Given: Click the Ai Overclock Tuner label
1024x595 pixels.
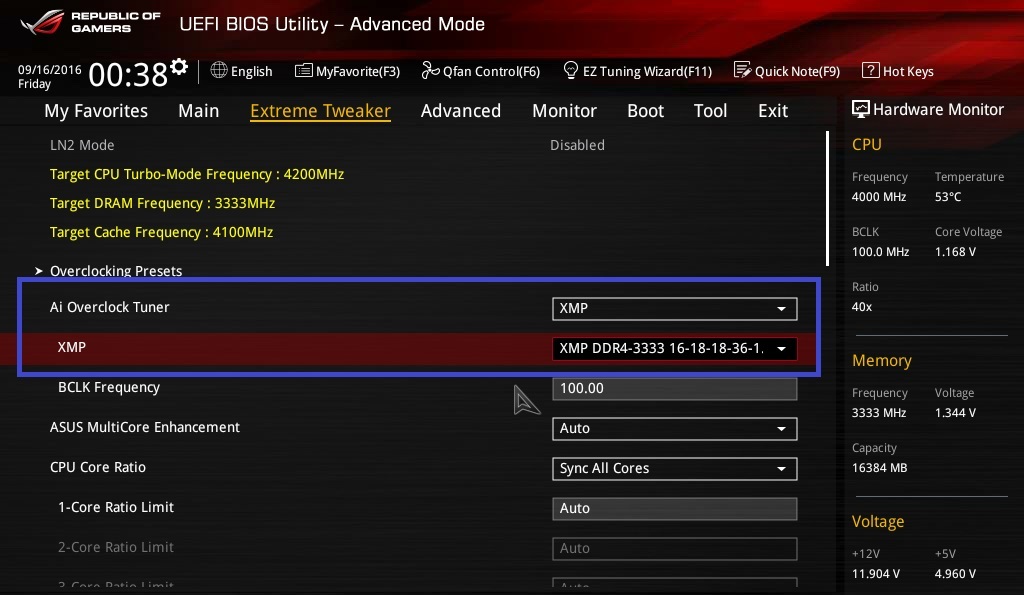Looking at the screenshot, I should point(110,307).
